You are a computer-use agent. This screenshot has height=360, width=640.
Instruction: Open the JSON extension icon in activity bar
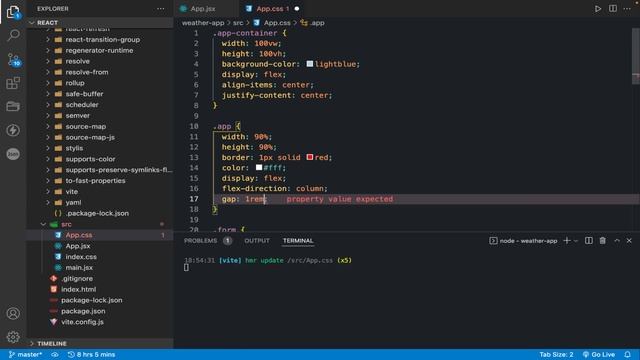[13, 154]
